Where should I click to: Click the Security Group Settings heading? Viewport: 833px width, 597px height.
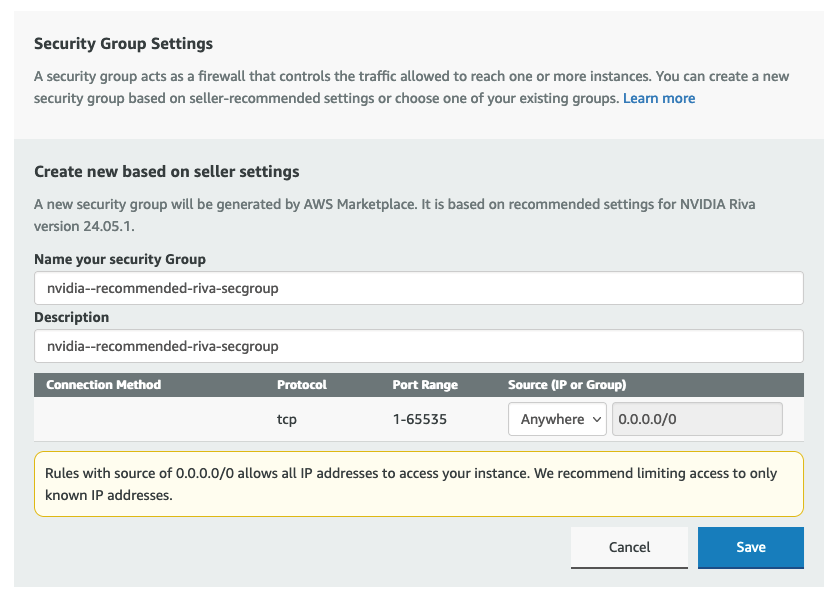coord(123,44)
